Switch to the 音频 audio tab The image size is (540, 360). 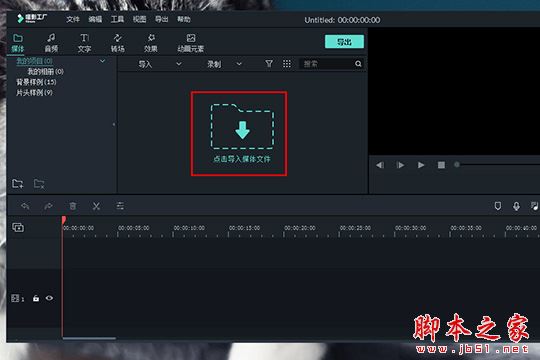(x=51, y=43)
